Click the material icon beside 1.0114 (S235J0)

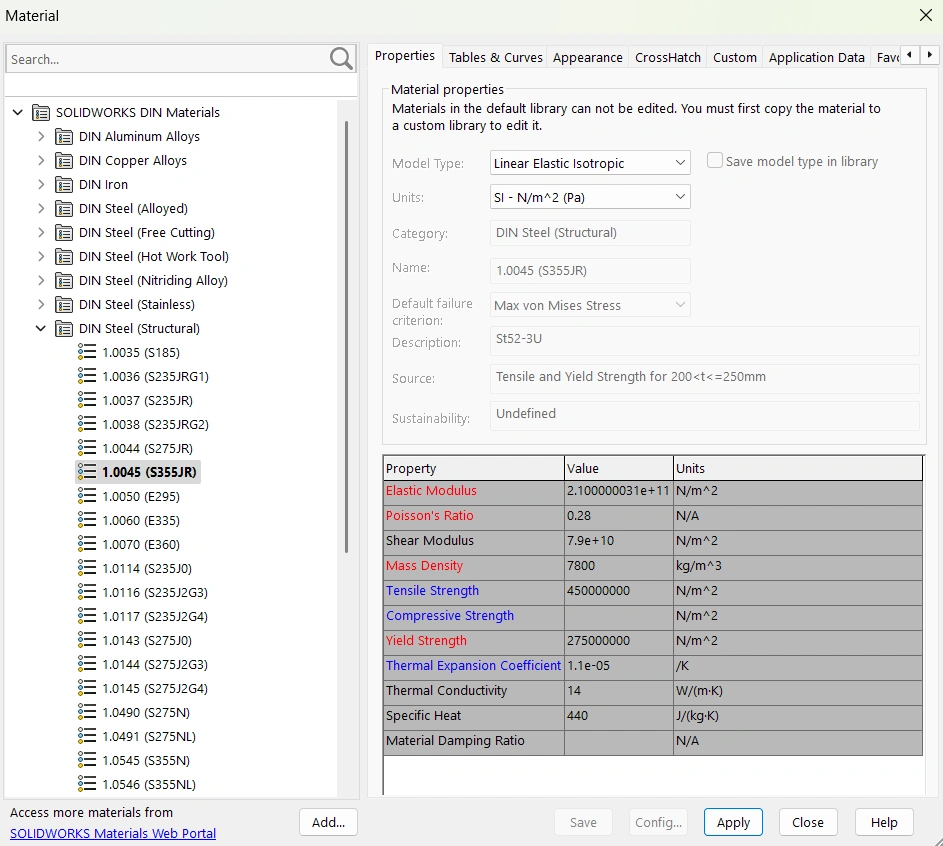click(87, 568)
